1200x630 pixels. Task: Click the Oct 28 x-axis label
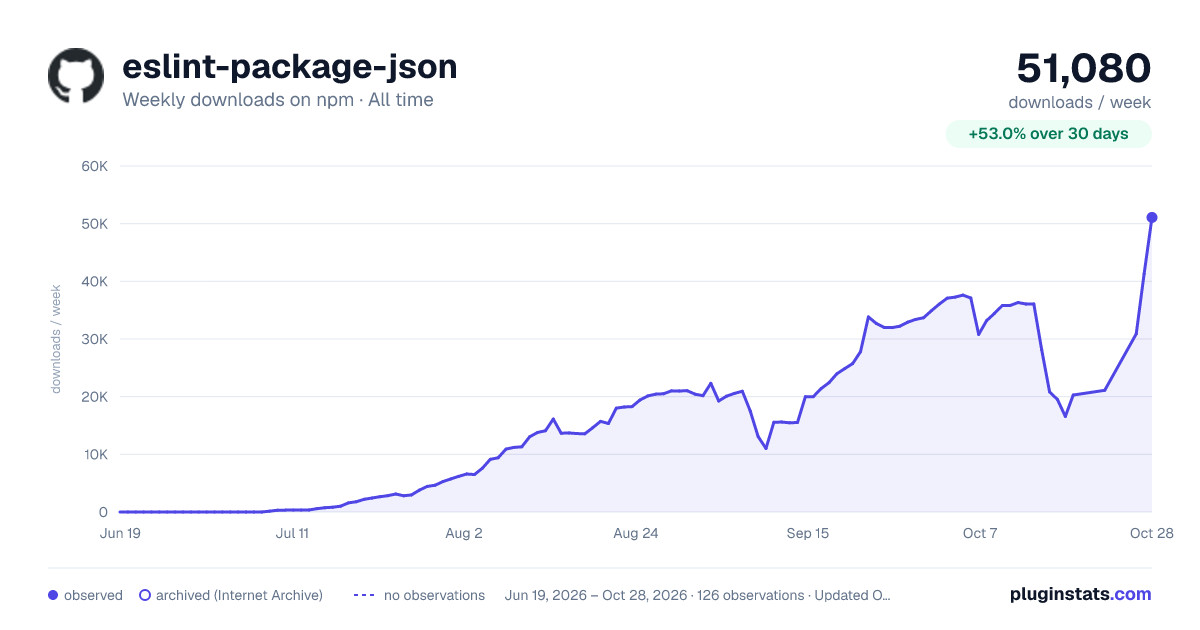pyautogui.click(x=1152, y=533)
